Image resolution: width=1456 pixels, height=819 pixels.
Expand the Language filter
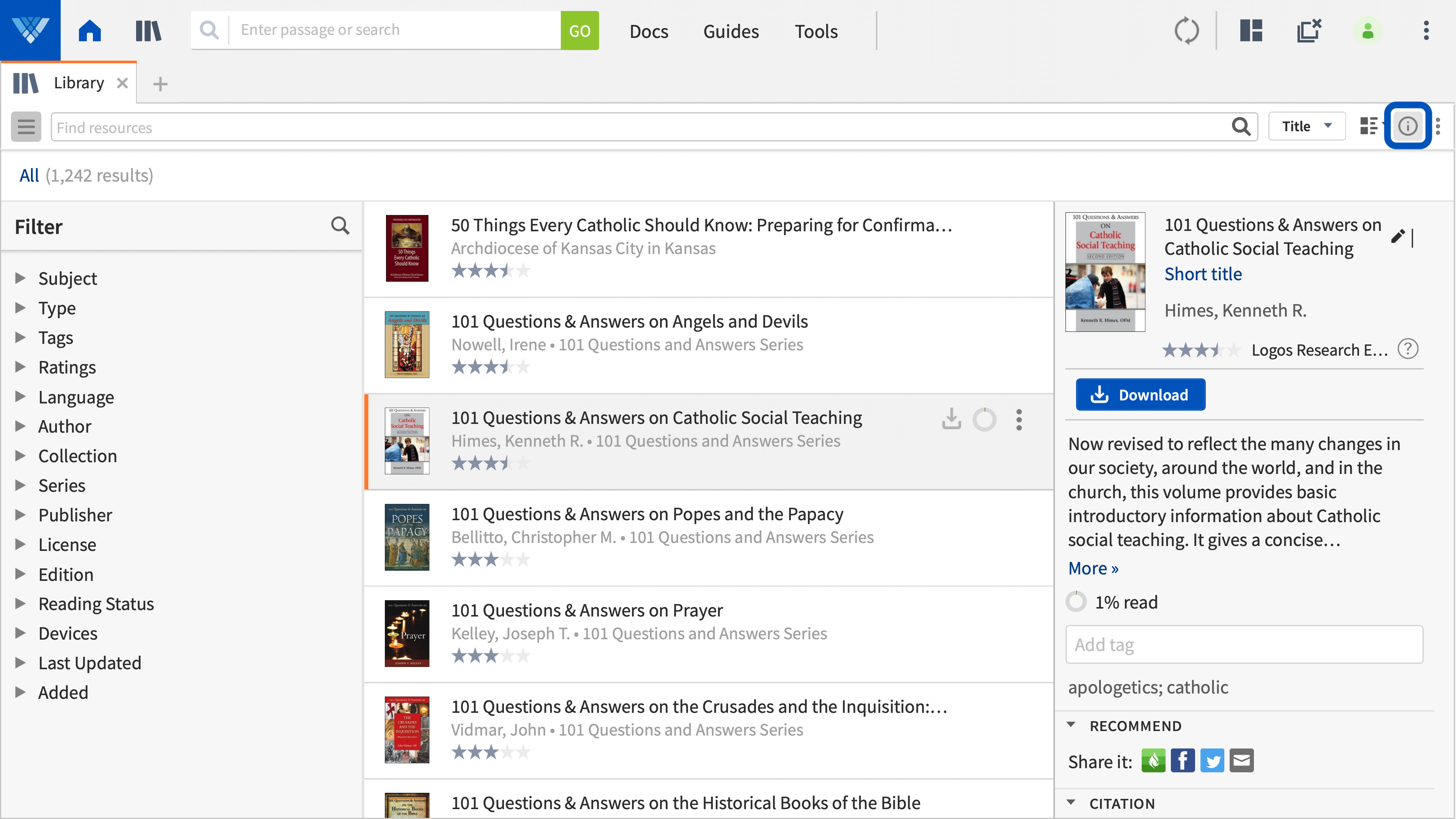pyautogui.click(x=20, y=396)
